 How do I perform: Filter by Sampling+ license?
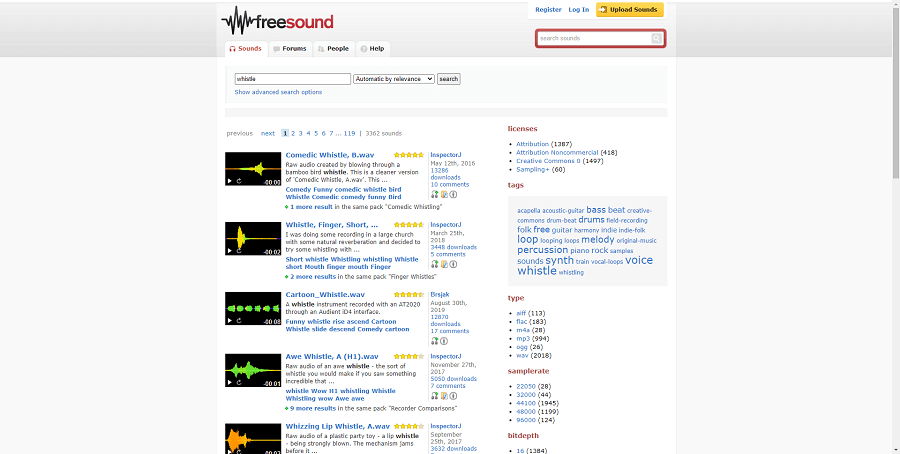click(533, 170)
